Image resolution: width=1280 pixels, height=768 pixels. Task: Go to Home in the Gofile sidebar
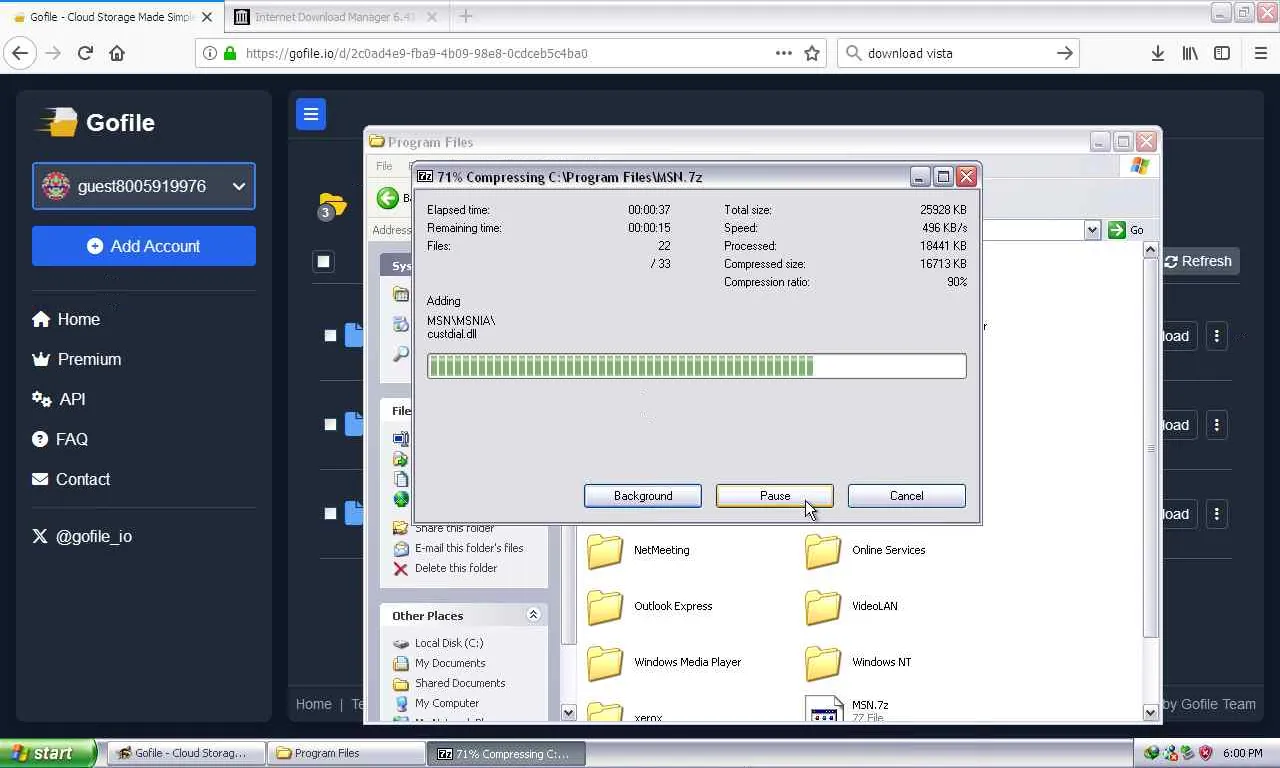click(x=66, y=319)
